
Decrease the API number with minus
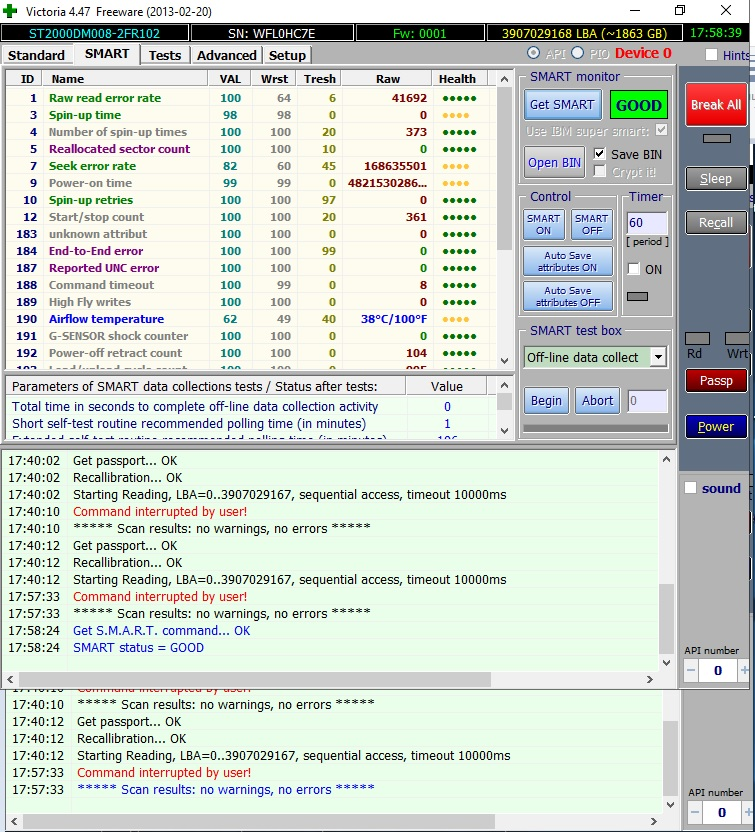coord(691,670)
